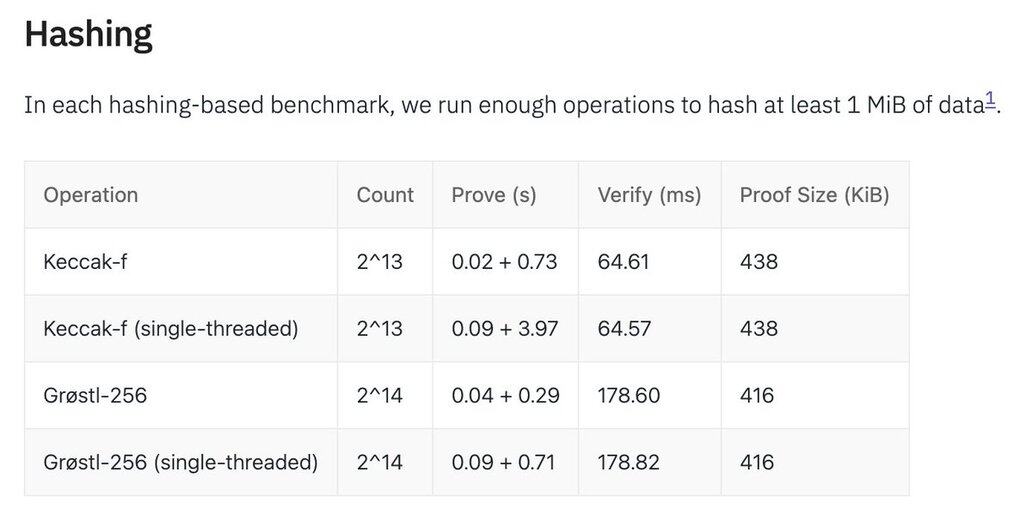Click the Proof Size (KiB) header
This screenshot has width=1032, height=520.
coord(814,195)
